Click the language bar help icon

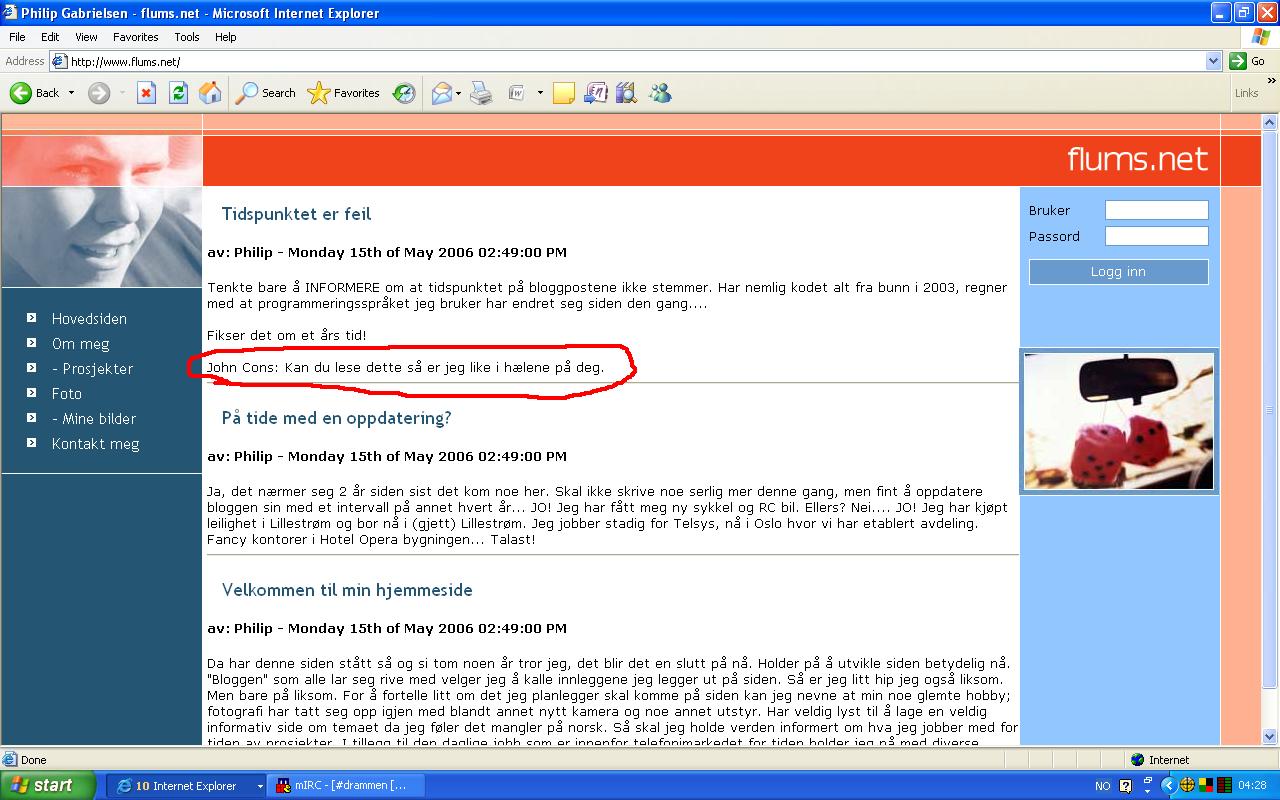tap(1125, 786)
